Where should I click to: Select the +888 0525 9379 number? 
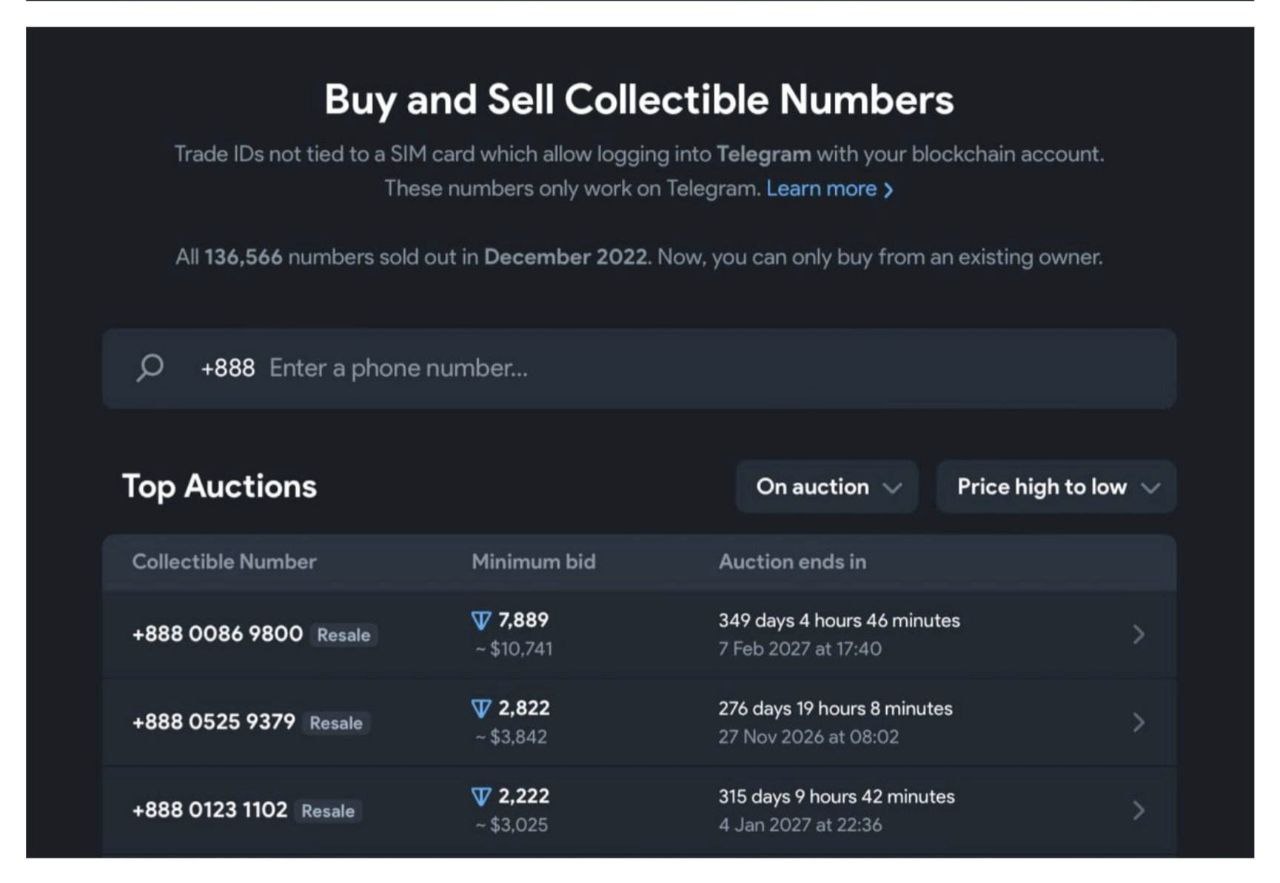pyautogui.click(x=213, y=722)
